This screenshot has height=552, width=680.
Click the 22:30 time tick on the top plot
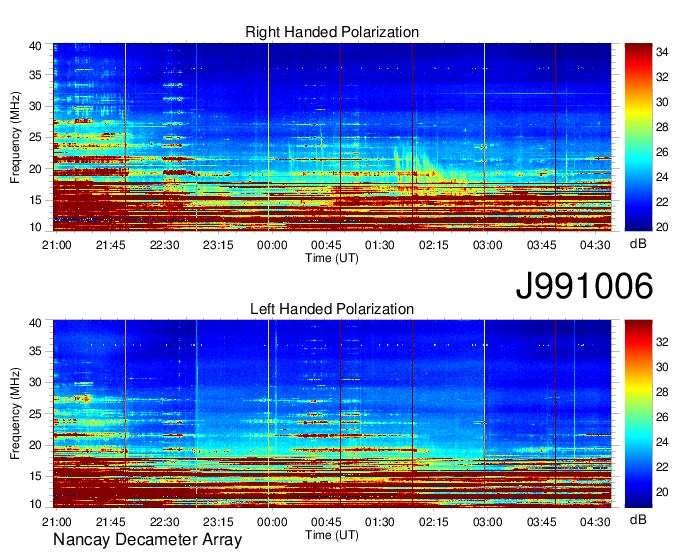[x=164, y=245]
